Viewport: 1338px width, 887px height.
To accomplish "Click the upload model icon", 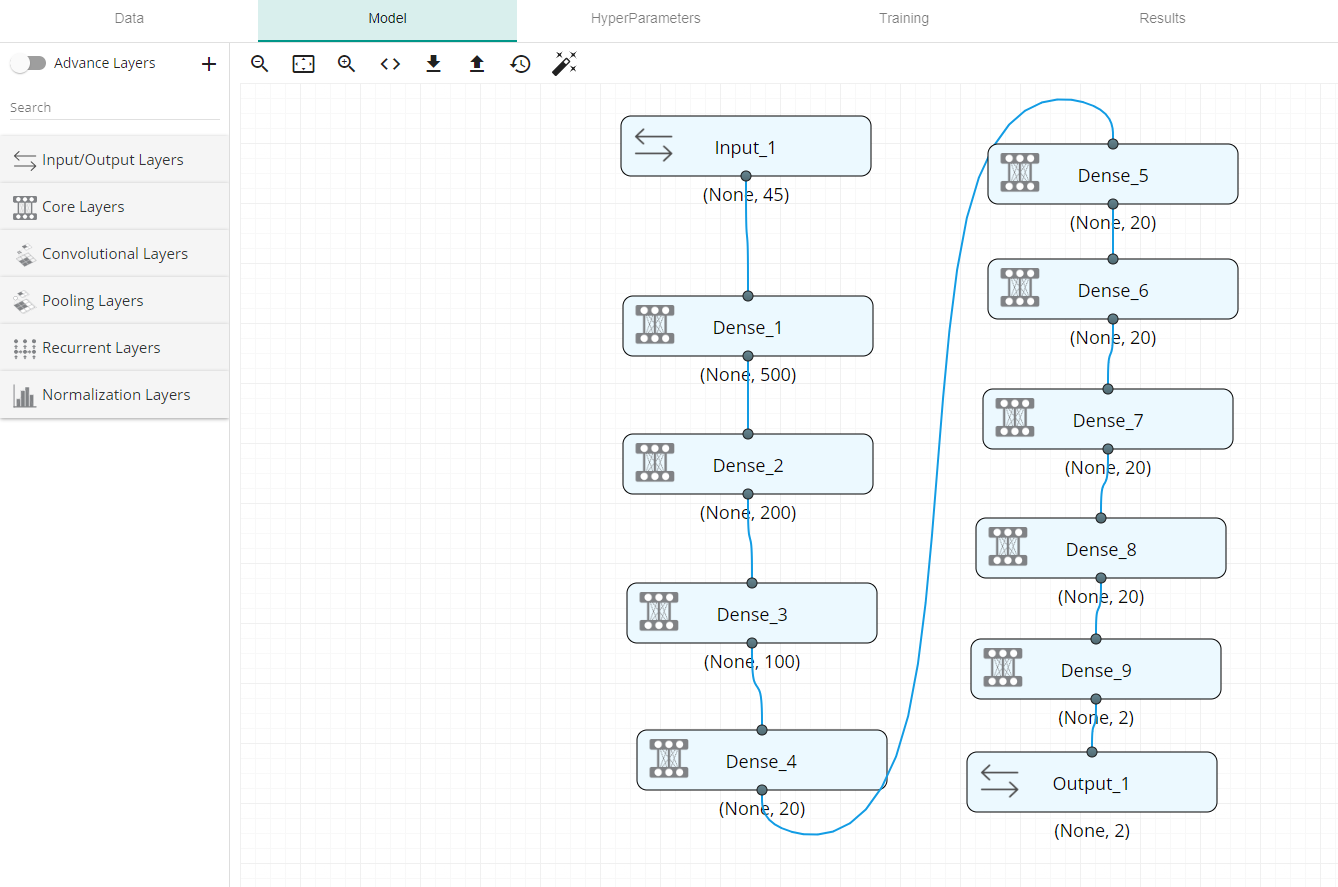I will pyautogui.click(x=477, y=64).
